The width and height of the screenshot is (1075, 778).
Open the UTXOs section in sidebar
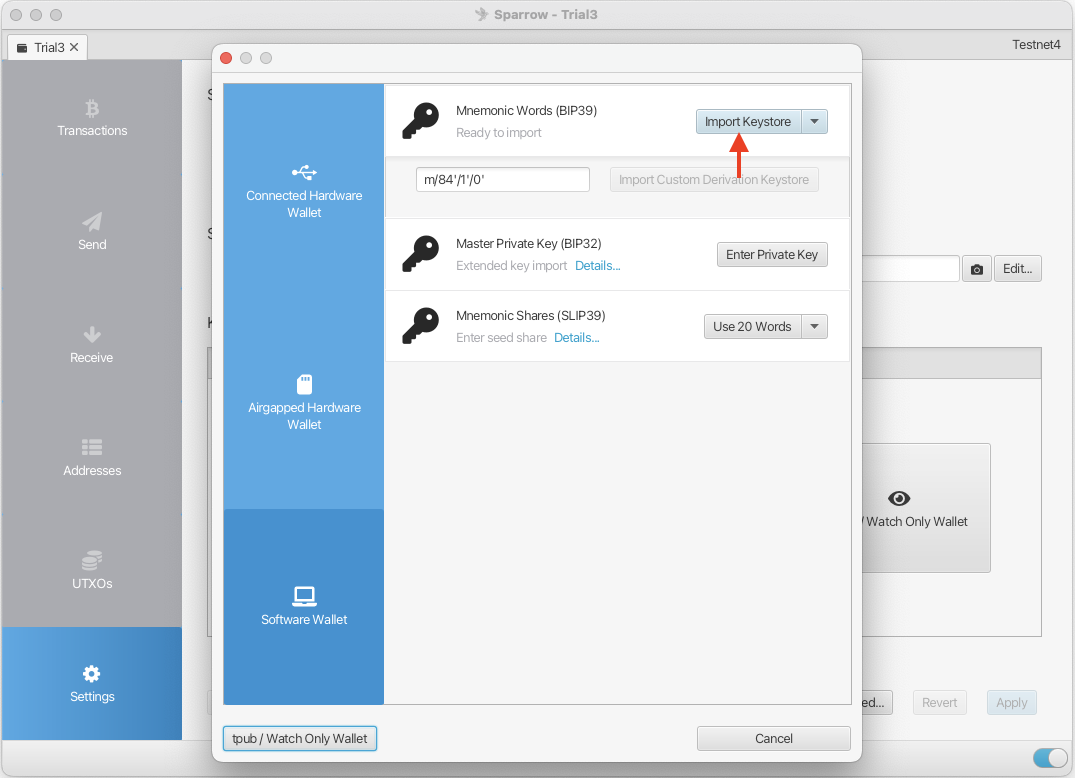(92, 570)
